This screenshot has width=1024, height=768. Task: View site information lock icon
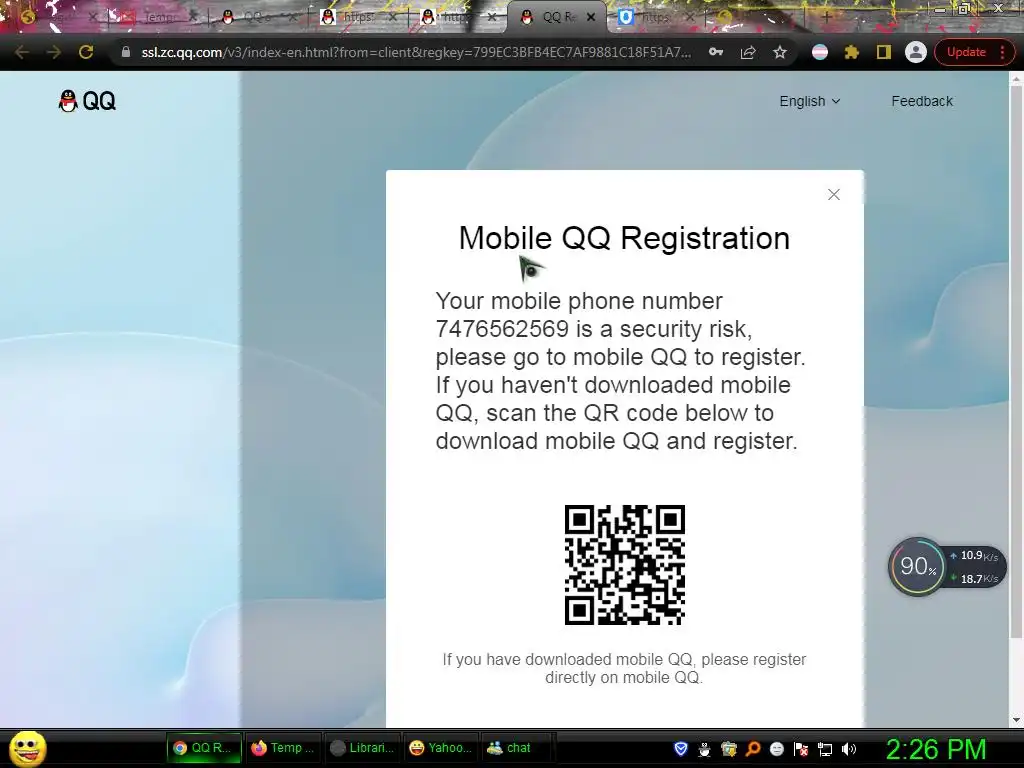point(125,52)
